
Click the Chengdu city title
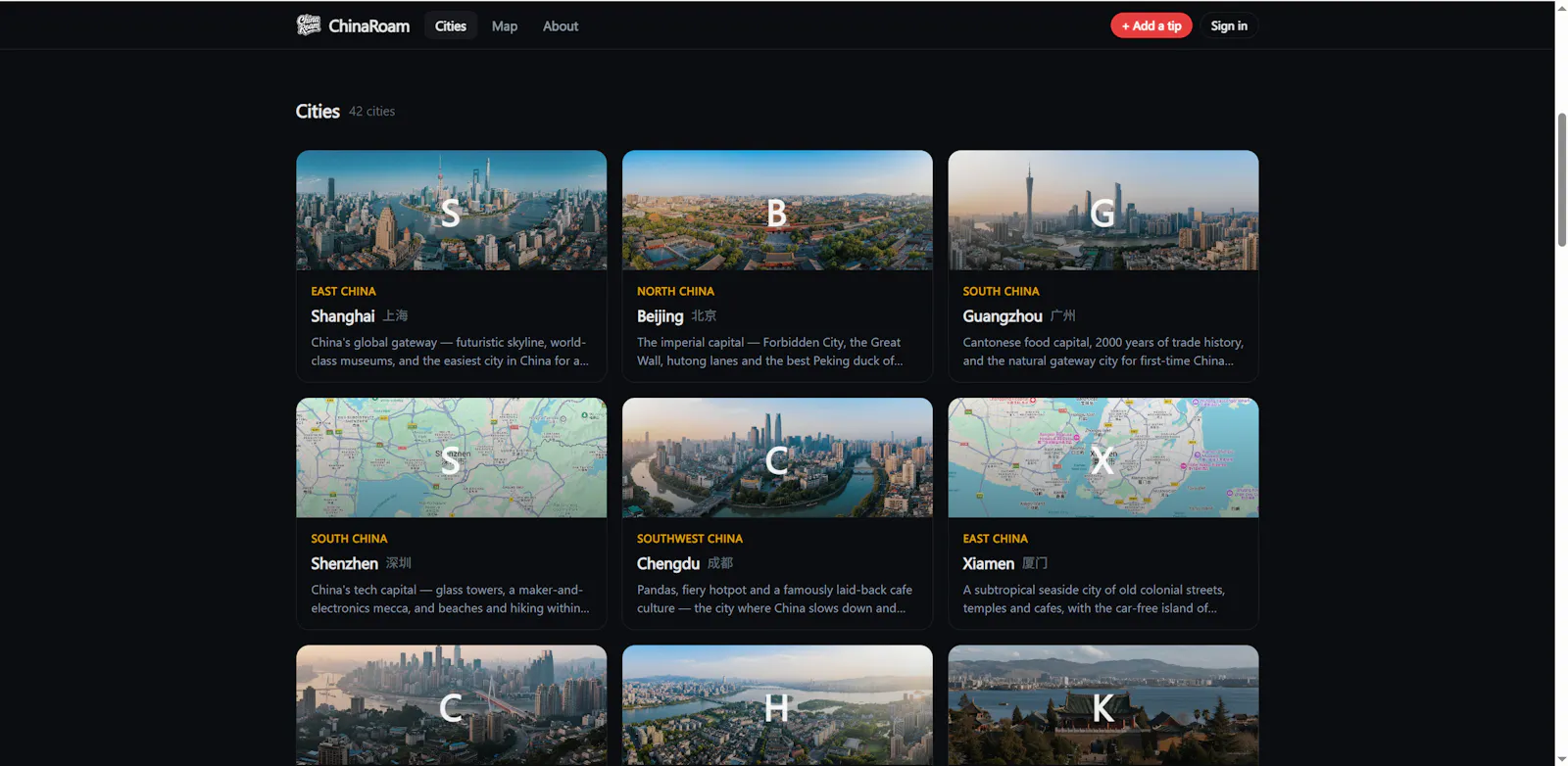[668, 563]
